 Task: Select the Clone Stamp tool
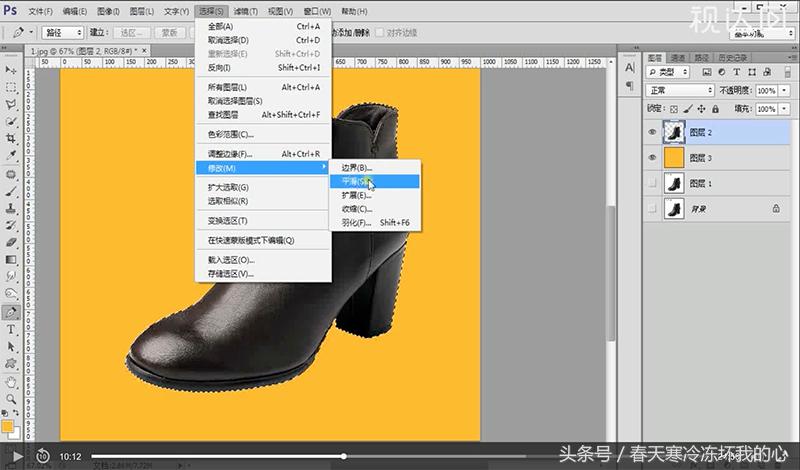click(x=11, y=209)
